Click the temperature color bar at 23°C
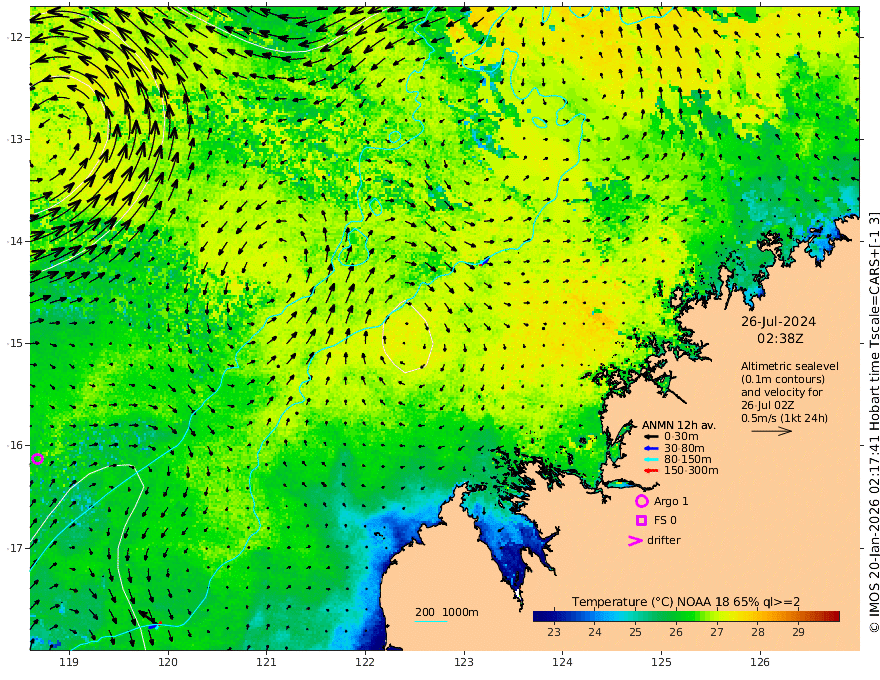Viewport: 880px width, 680px height. (554, 617)
